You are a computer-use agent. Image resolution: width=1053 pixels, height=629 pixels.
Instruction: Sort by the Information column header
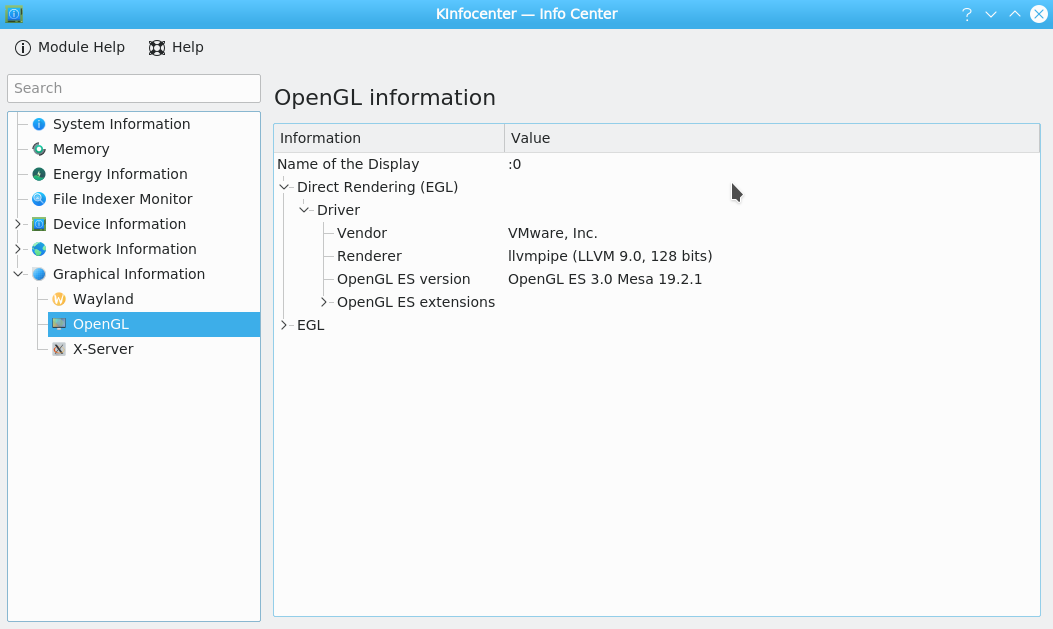click(x=388, y=138)
